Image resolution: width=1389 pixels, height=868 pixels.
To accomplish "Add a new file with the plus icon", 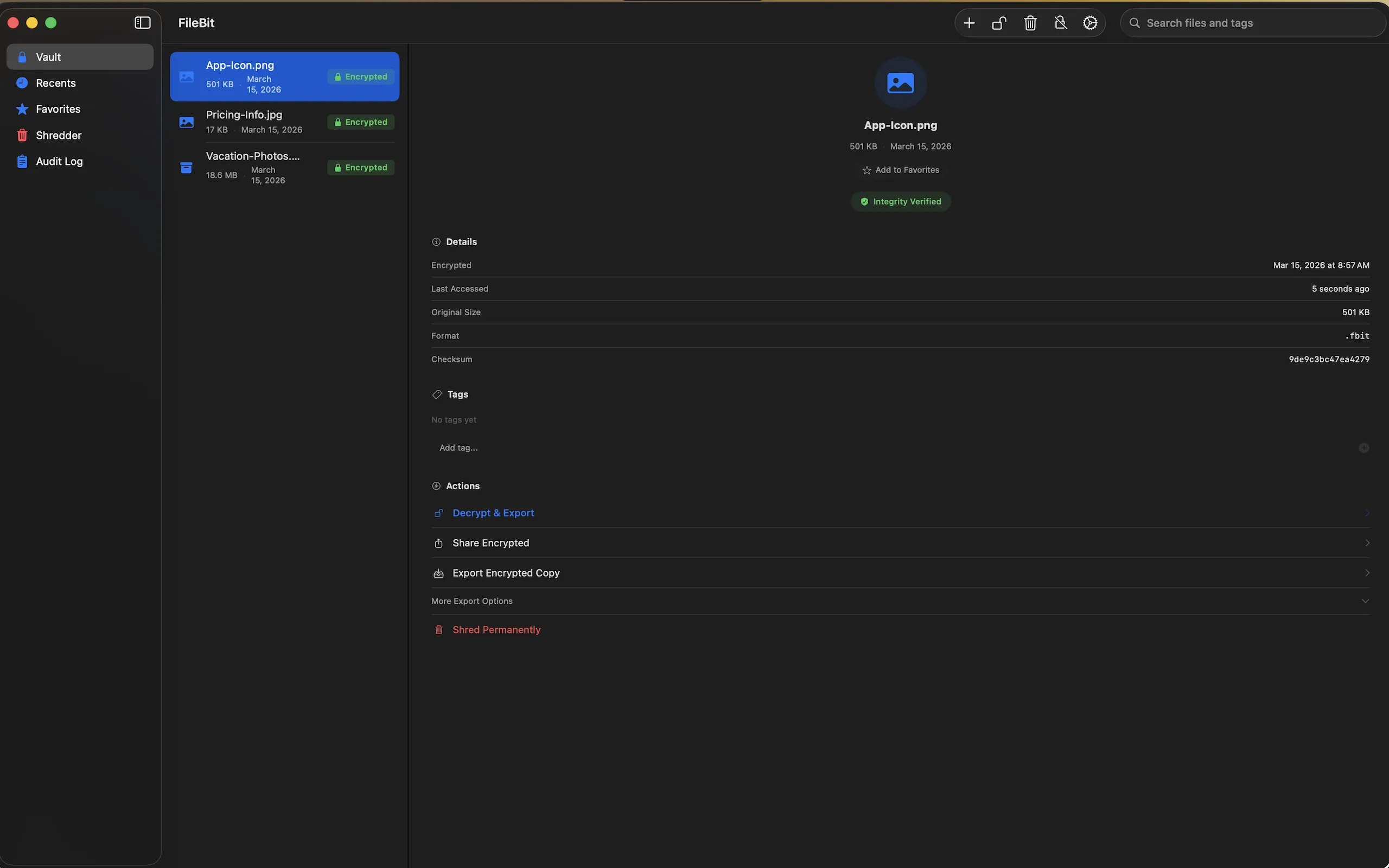I will 969,22.
